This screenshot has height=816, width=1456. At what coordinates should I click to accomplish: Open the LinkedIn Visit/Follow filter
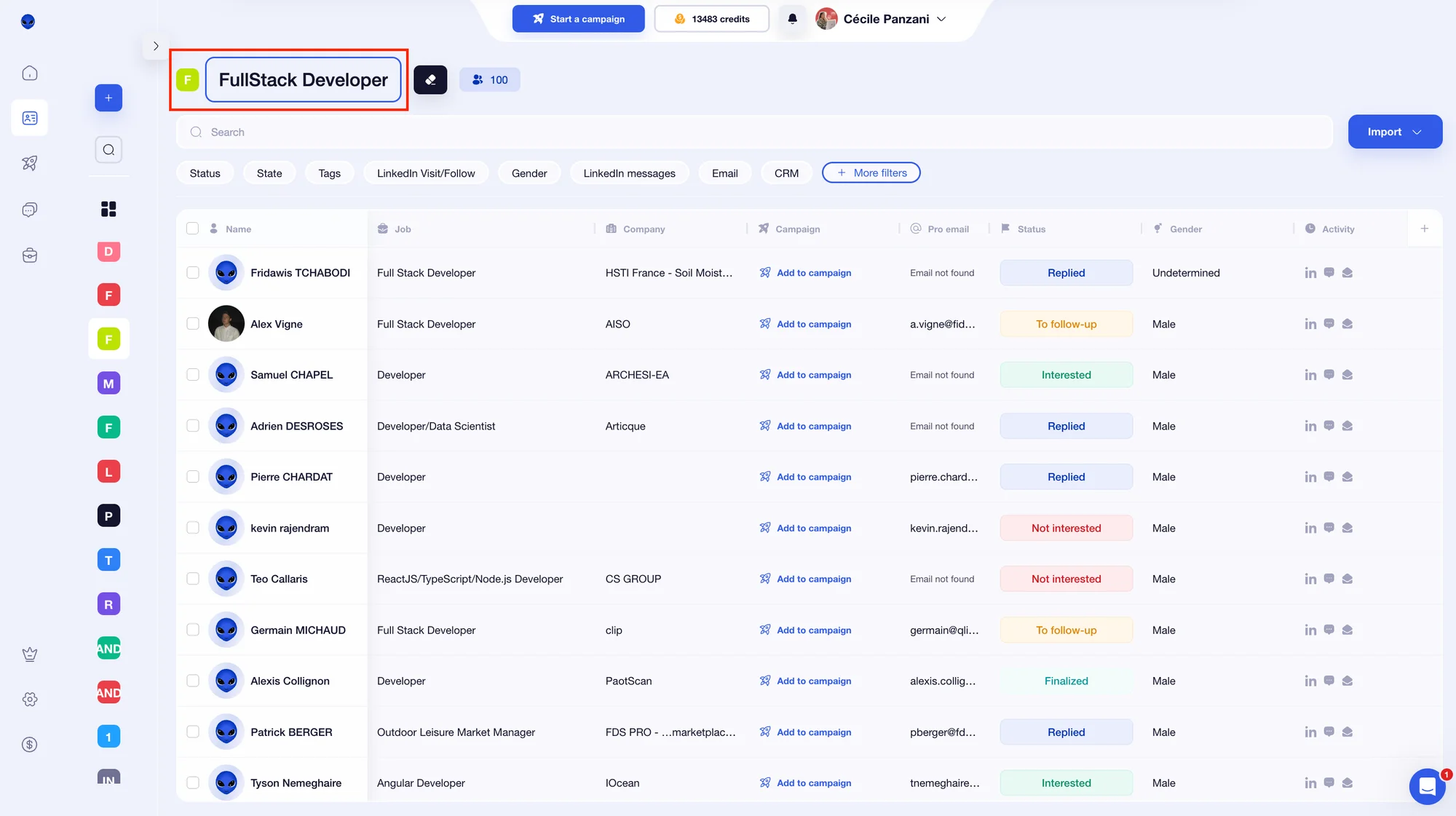426,173
